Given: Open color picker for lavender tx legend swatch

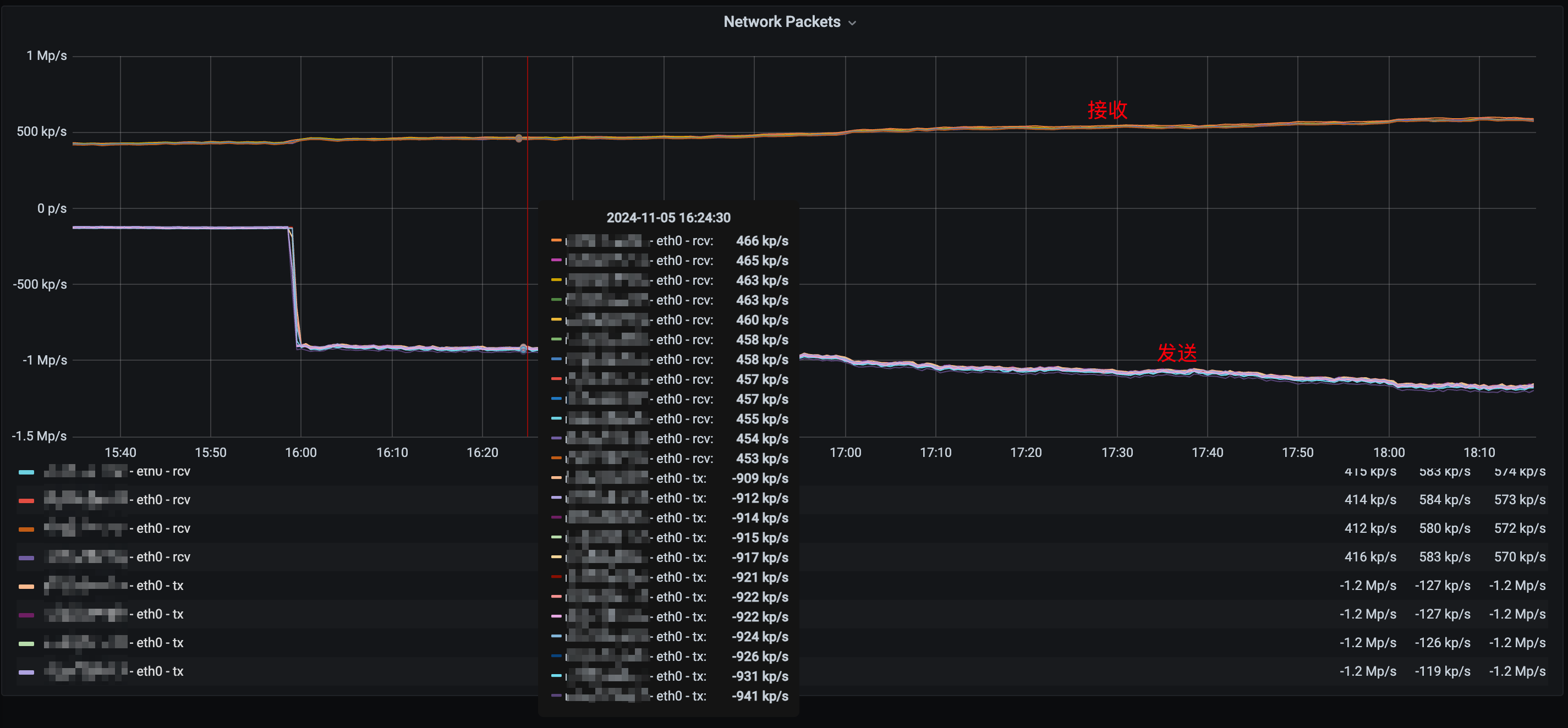Looking at the screenshot, I should (26, 672).
